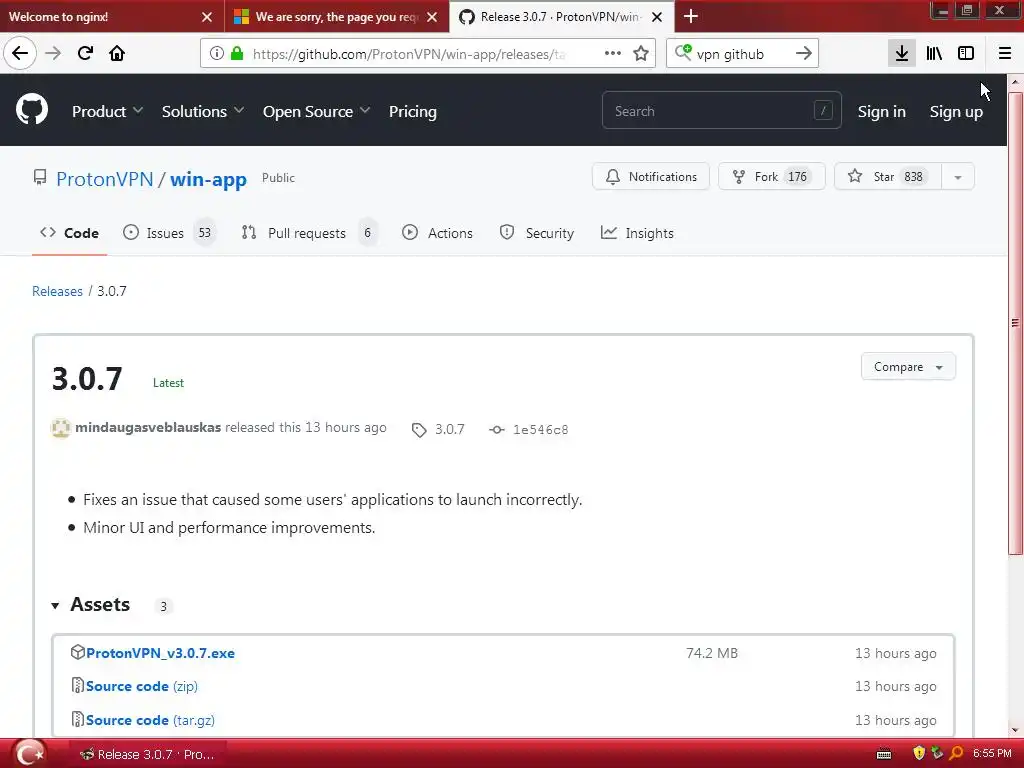The height and width of the screenshot is (768, 1024).
Task: Click the GitHub octocat logo
Action: 32,109
